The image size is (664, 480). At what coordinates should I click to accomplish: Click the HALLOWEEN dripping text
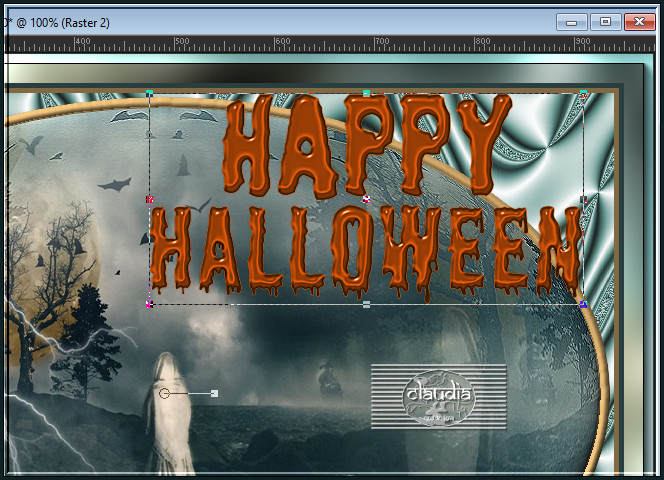pos(367,252)
